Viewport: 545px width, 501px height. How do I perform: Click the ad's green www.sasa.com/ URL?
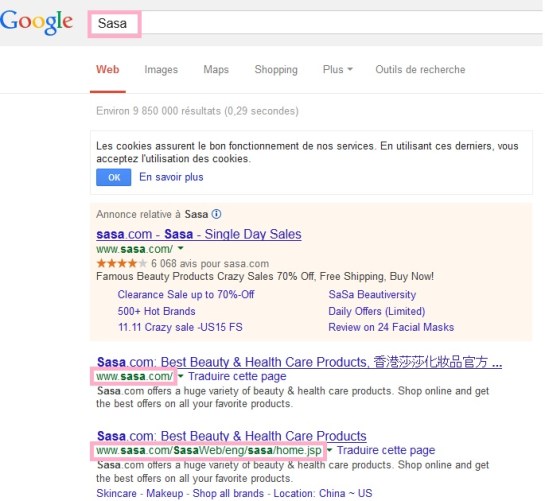135,249
